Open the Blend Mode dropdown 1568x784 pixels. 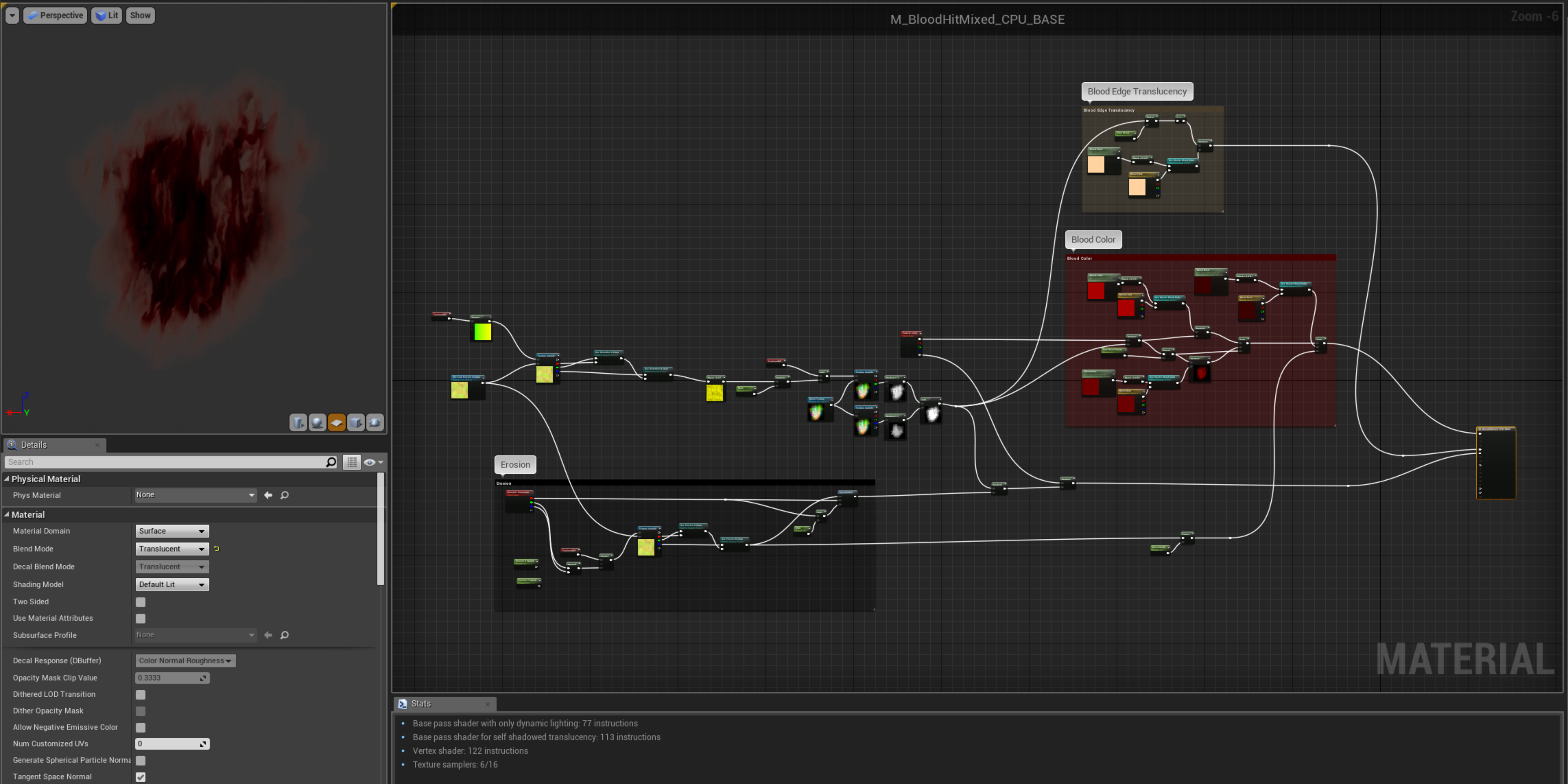coord(171,548)
